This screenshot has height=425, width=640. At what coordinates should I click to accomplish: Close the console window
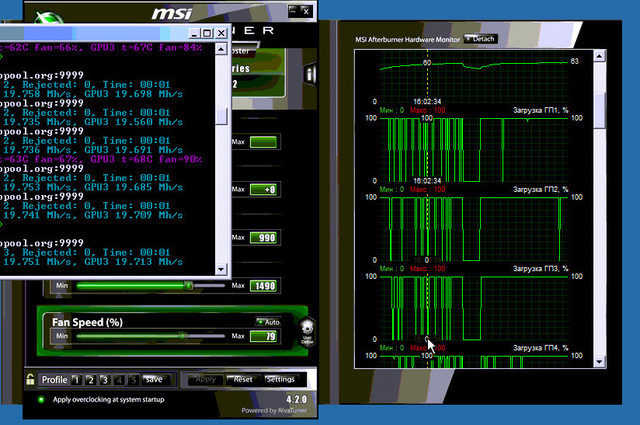[221, 33]
